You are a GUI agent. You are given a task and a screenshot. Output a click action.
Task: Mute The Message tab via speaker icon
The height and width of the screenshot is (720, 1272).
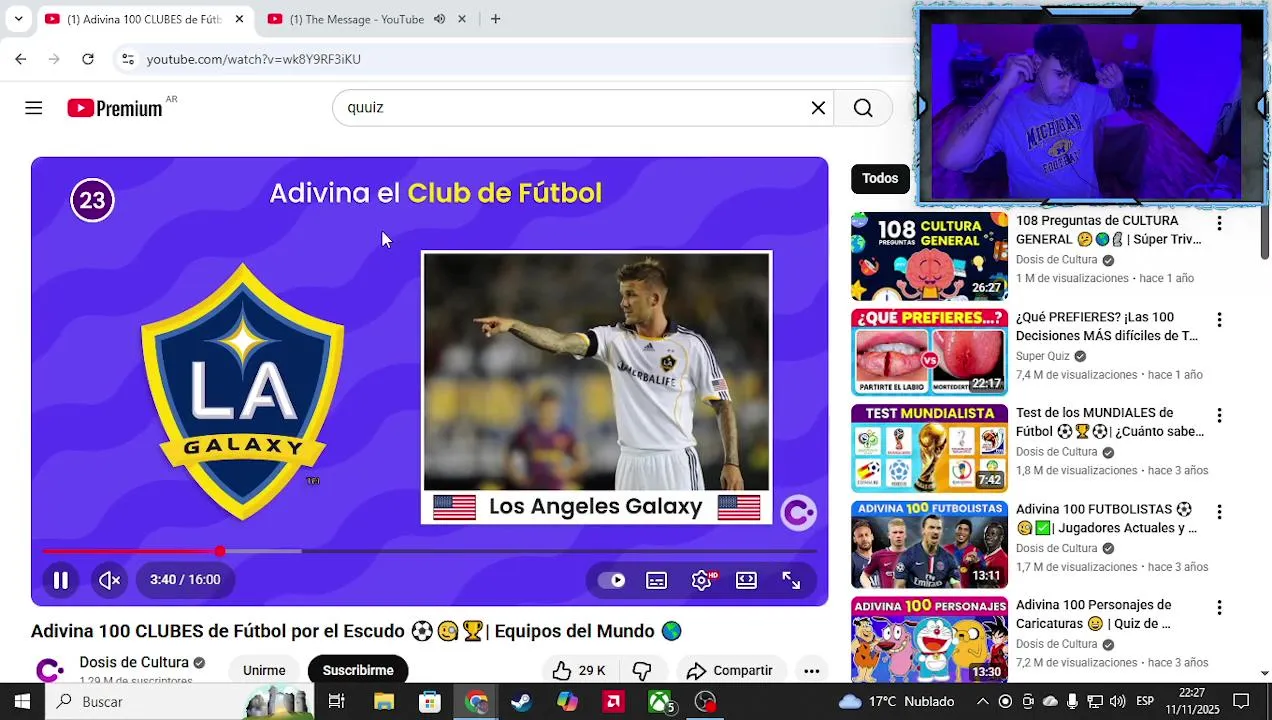[439, 19]
